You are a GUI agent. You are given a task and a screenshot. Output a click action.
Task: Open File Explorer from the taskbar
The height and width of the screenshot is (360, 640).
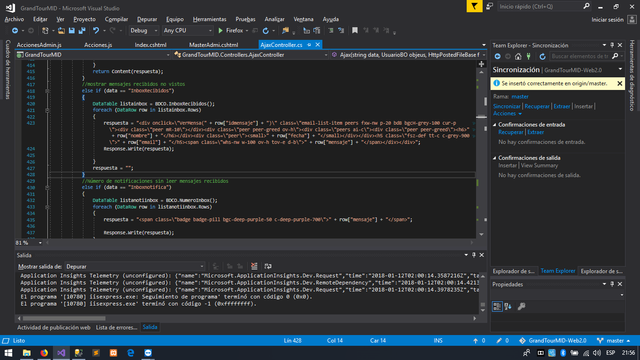pyautogui.click(x=27, y=353)
